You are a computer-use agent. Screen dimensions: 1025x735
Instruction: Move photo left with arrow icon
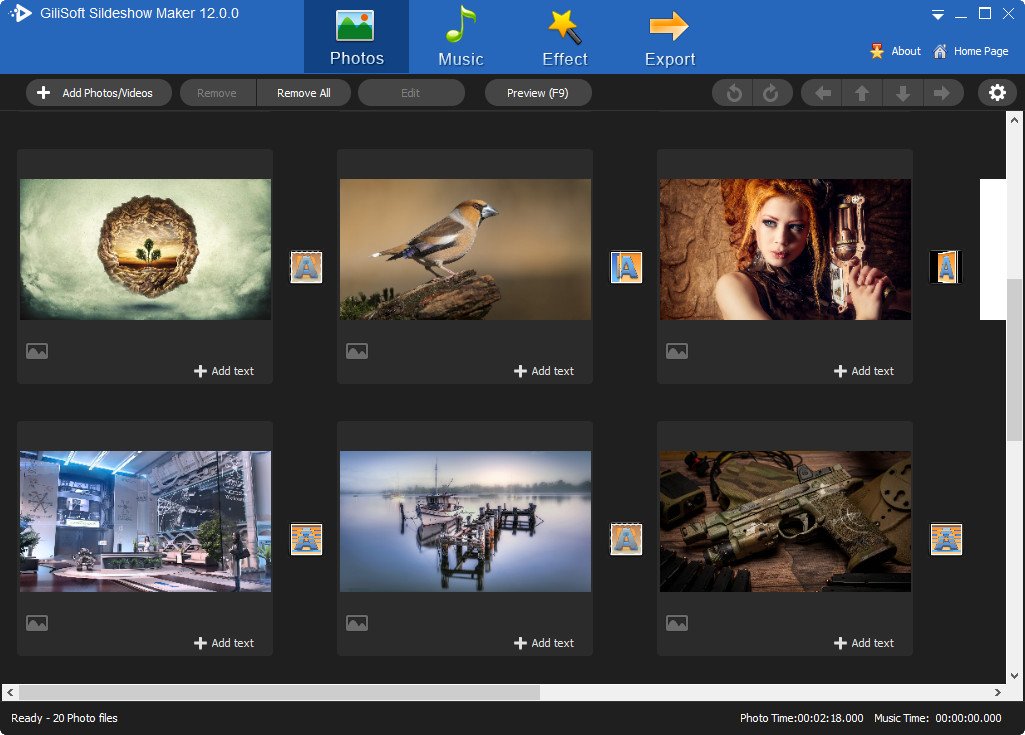click(823, 93)
